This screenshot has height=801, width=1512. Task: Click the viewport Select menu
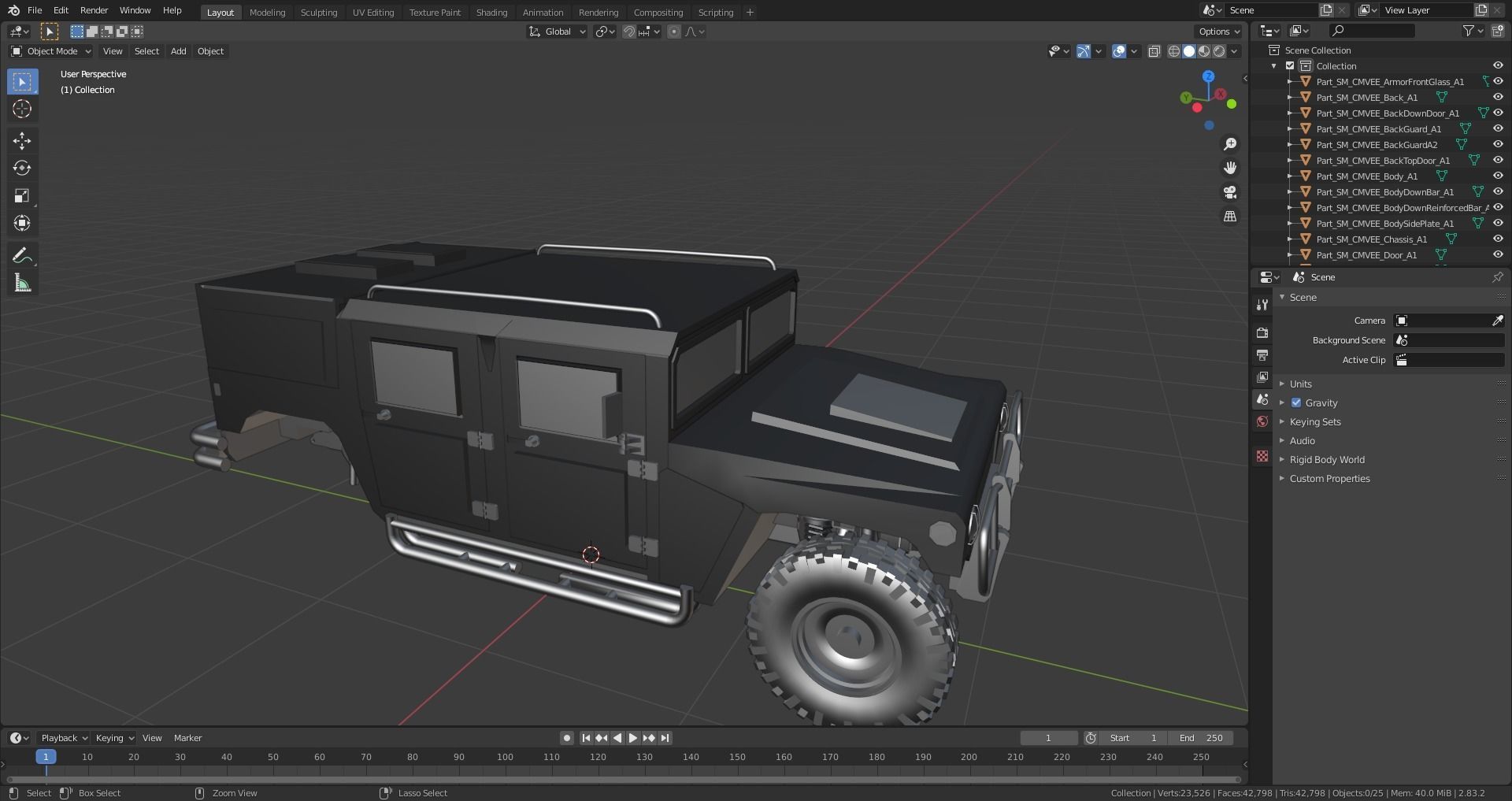click(x=146, y=51)
